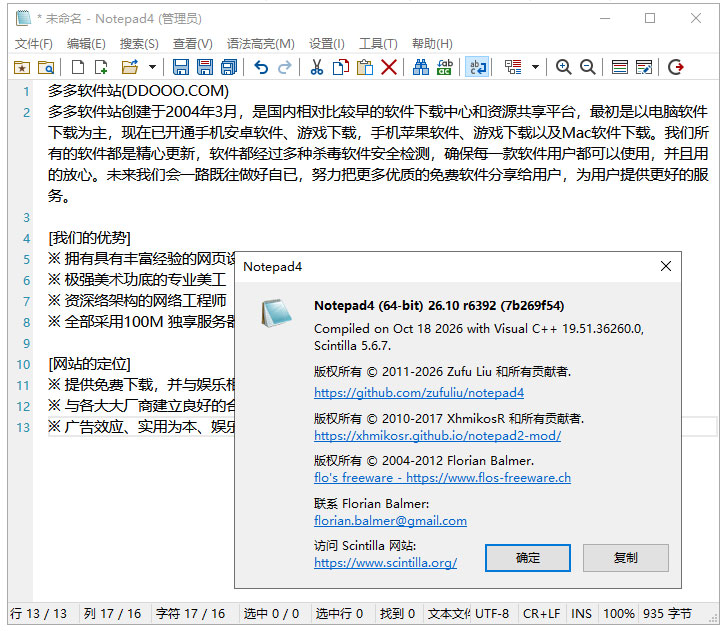Click line number 4 in the margin
728x631 pixels.
point(26,239)
